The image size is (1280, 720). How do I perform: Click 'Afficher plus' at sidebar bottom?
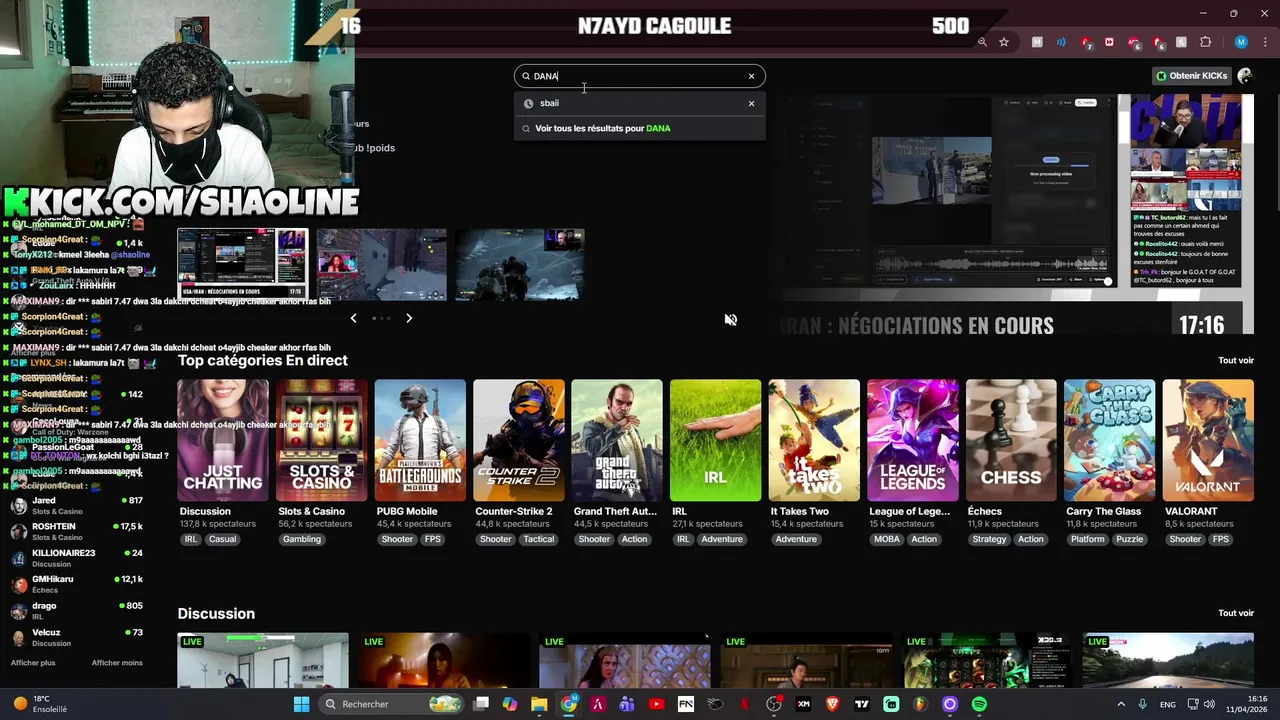point(33,662)
